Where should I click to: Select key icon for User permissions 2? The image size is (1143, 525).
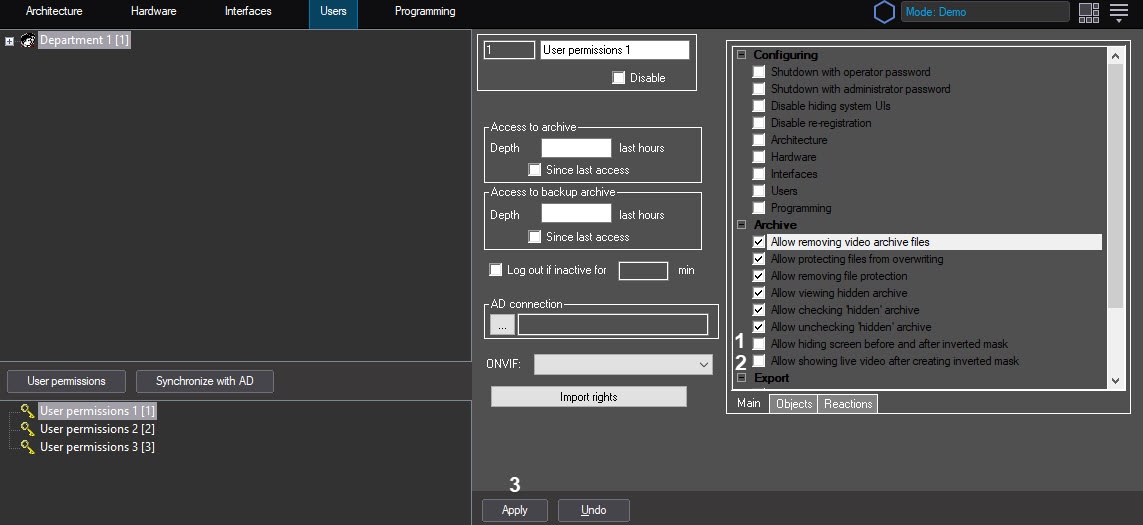point(27,429)
